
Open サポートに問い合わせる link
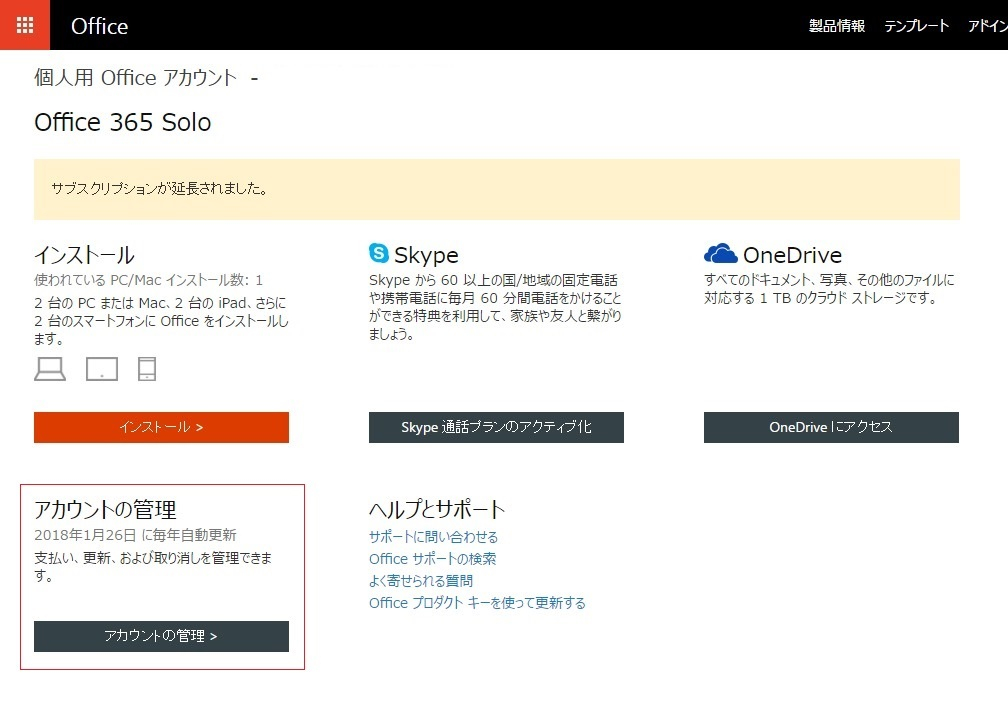433,537
